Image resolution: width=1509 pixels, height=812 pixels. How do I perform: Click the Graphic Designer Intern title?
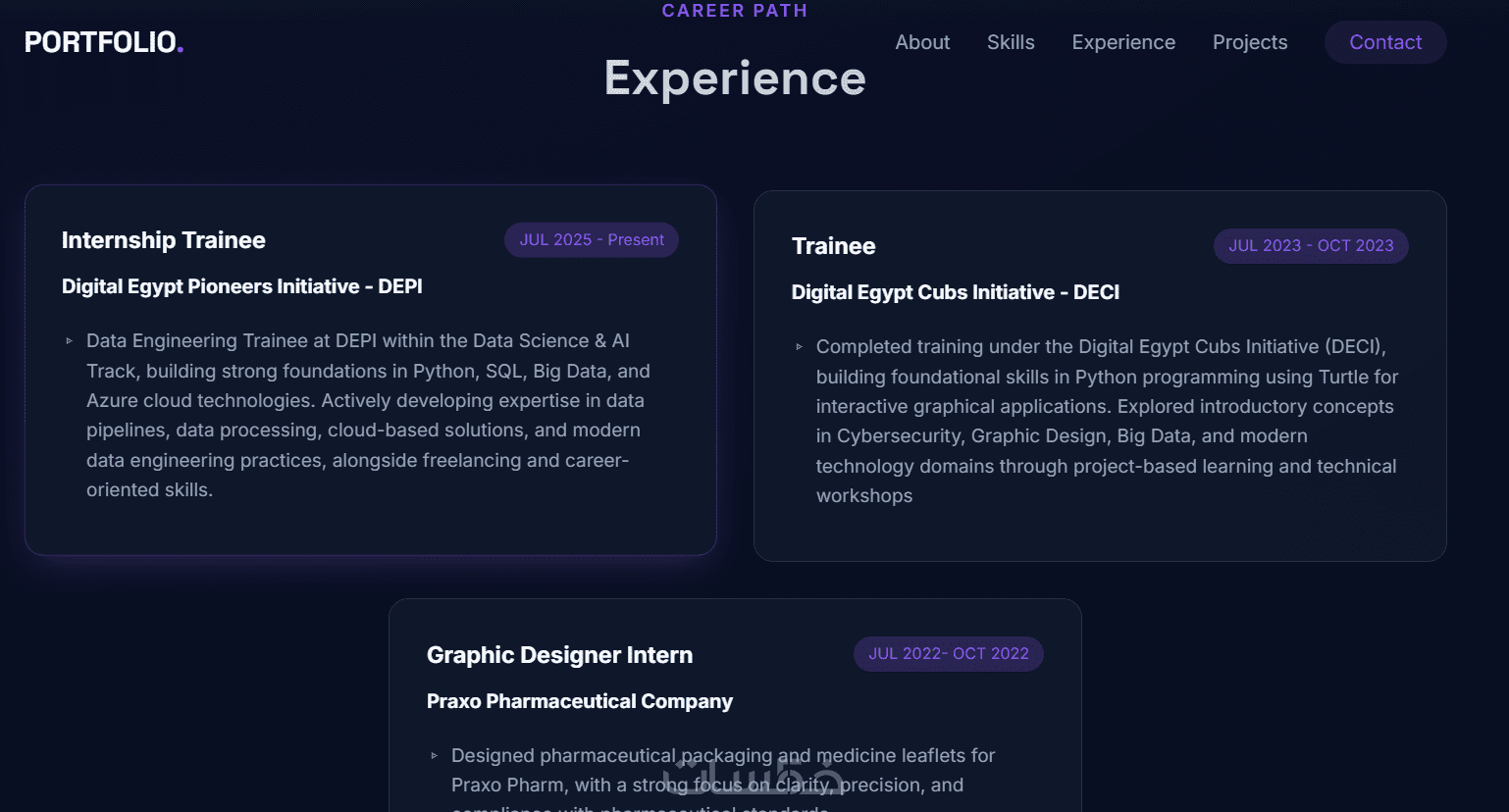click(559, 655)
